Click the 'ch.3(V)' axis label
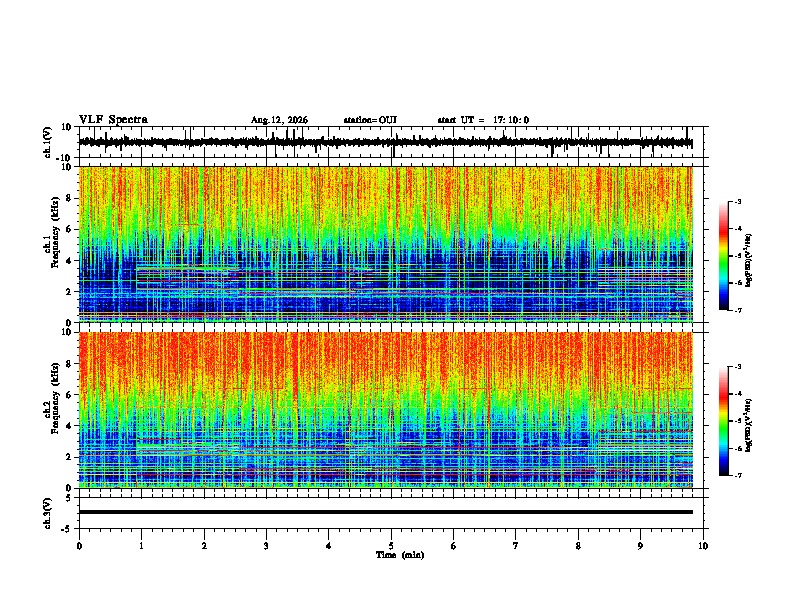 click(48, 513)
